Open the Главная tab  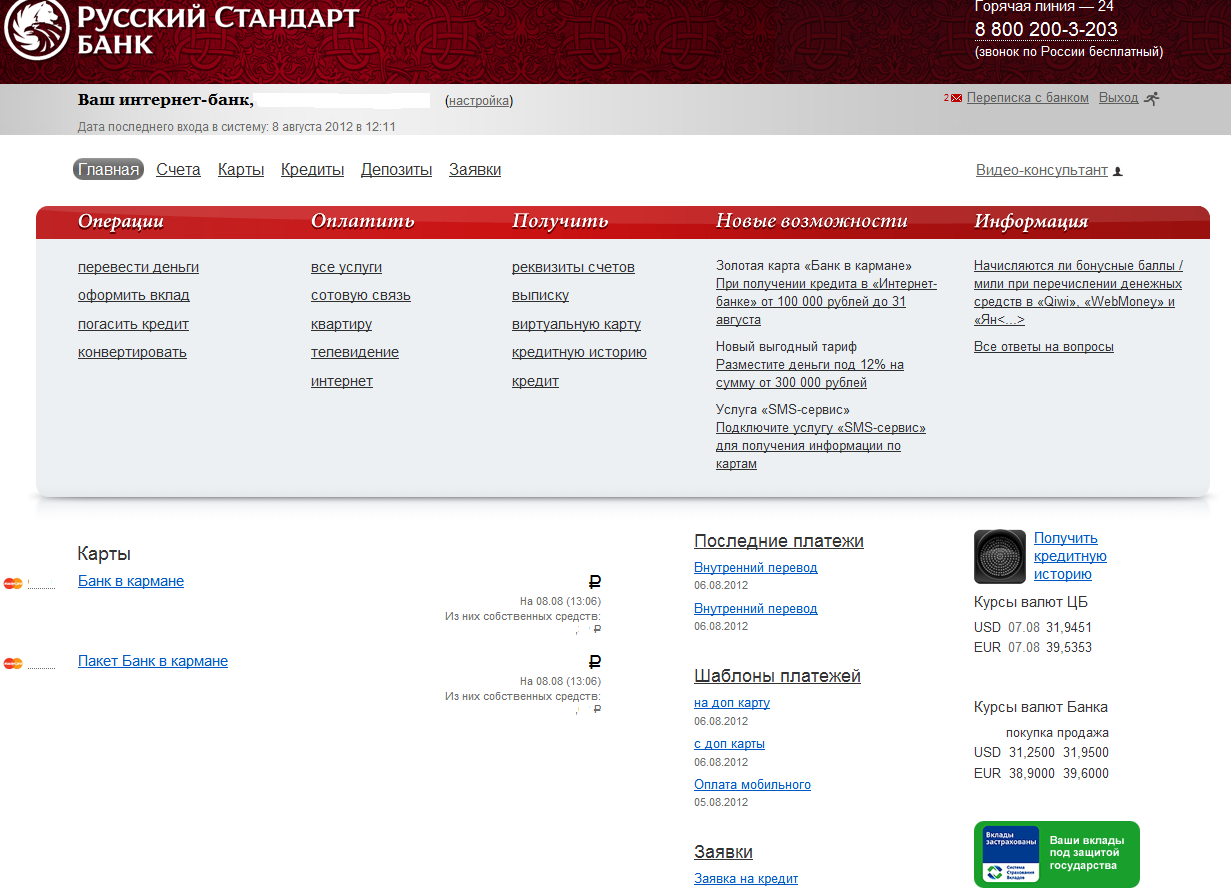(108, 170)
